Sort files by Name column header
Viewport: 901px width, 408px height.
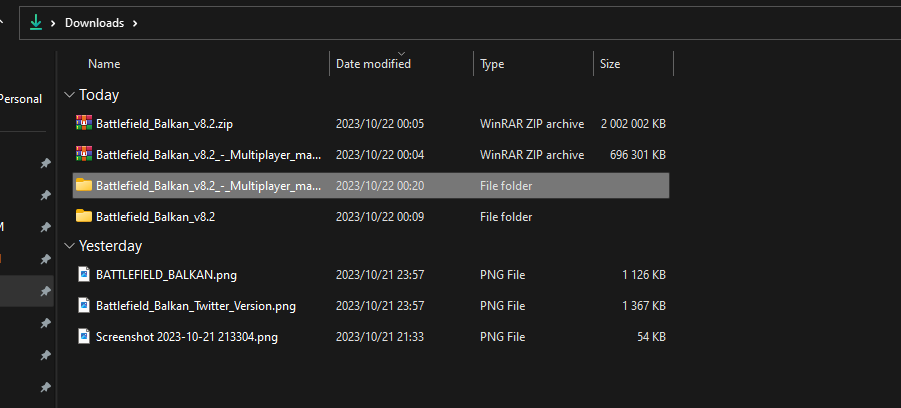[x=104, y=64]
